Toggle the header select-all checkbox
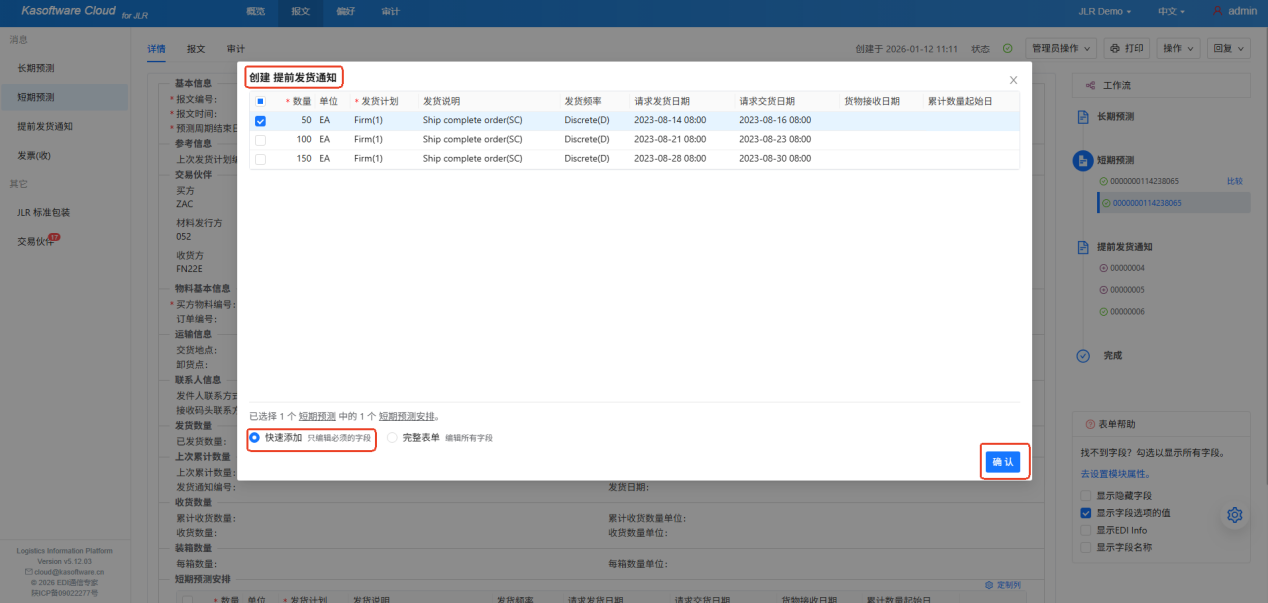 coord(260,101)
